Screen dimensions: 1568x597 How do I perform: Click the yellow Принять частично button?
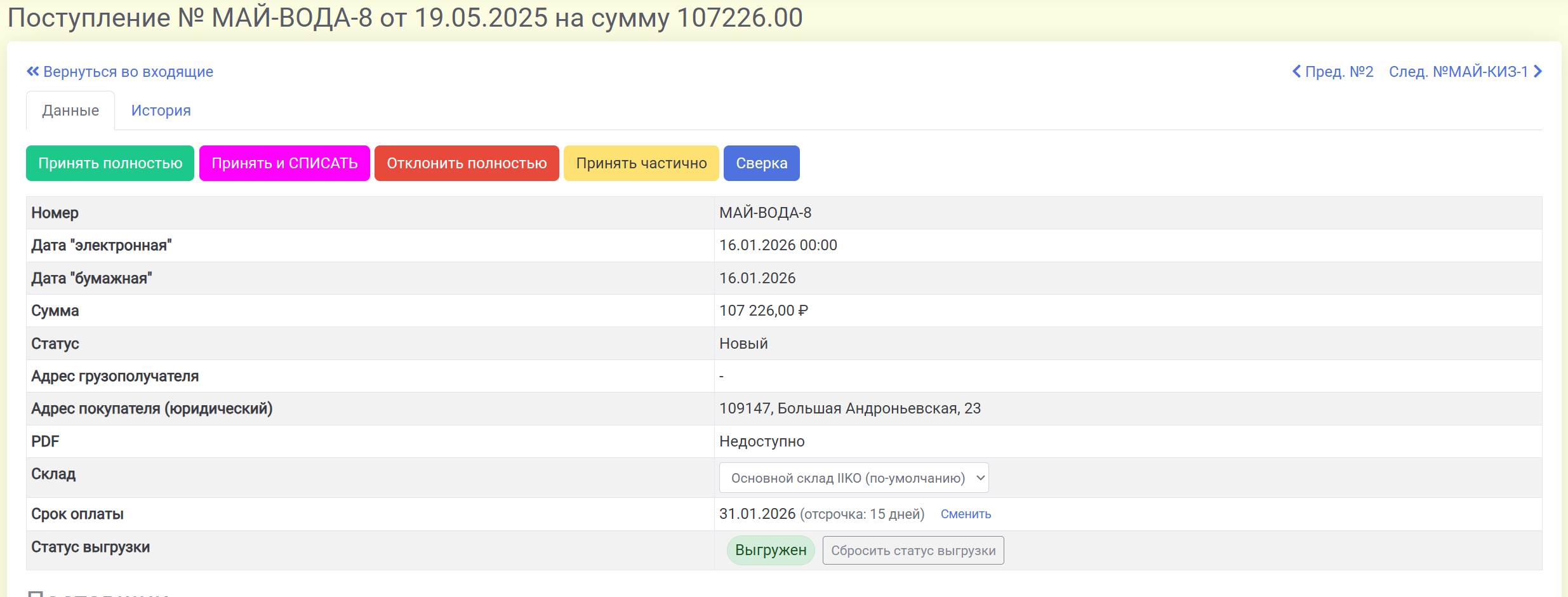641,163
